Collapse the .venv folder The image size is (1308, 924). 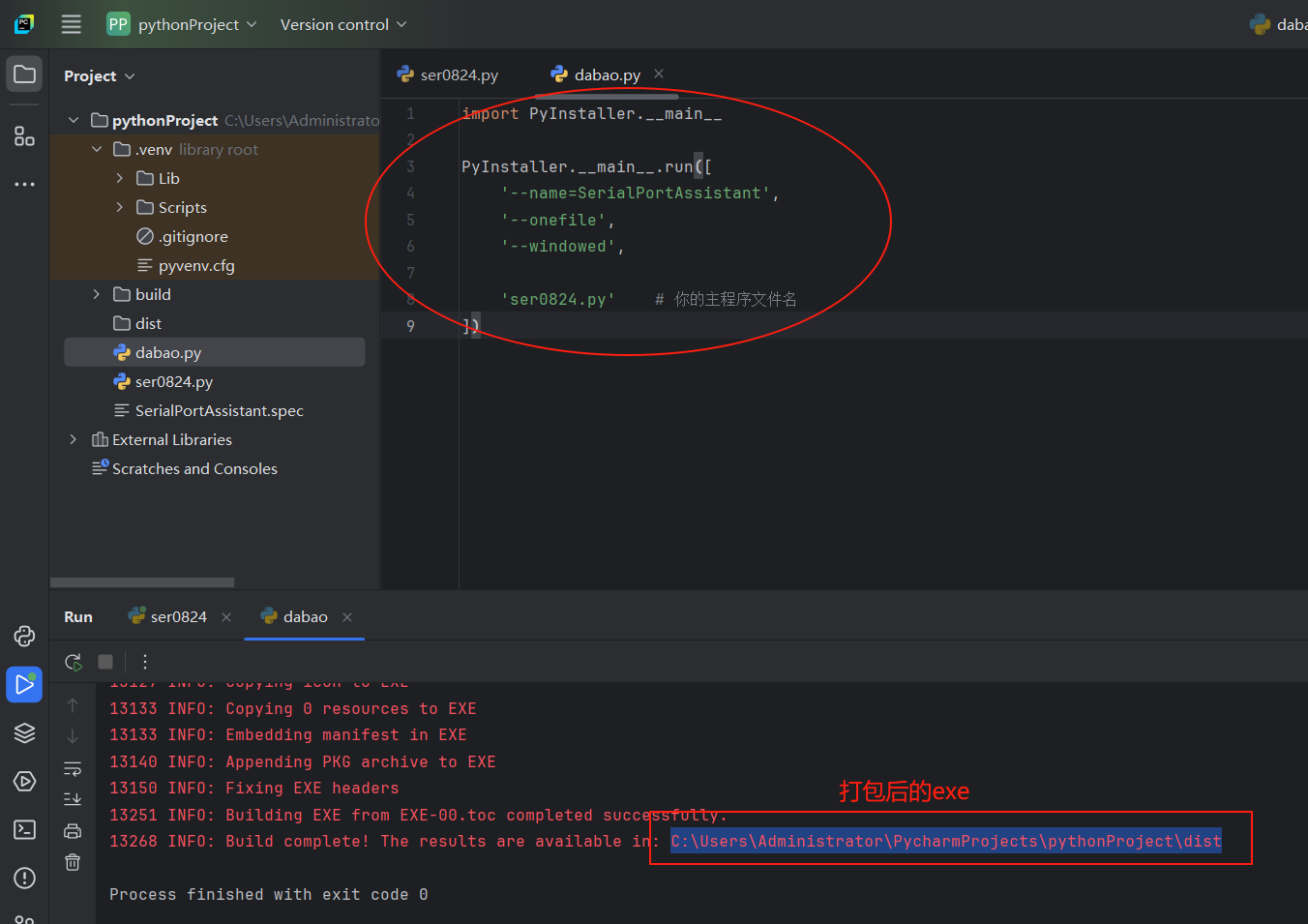pos(97,149)
